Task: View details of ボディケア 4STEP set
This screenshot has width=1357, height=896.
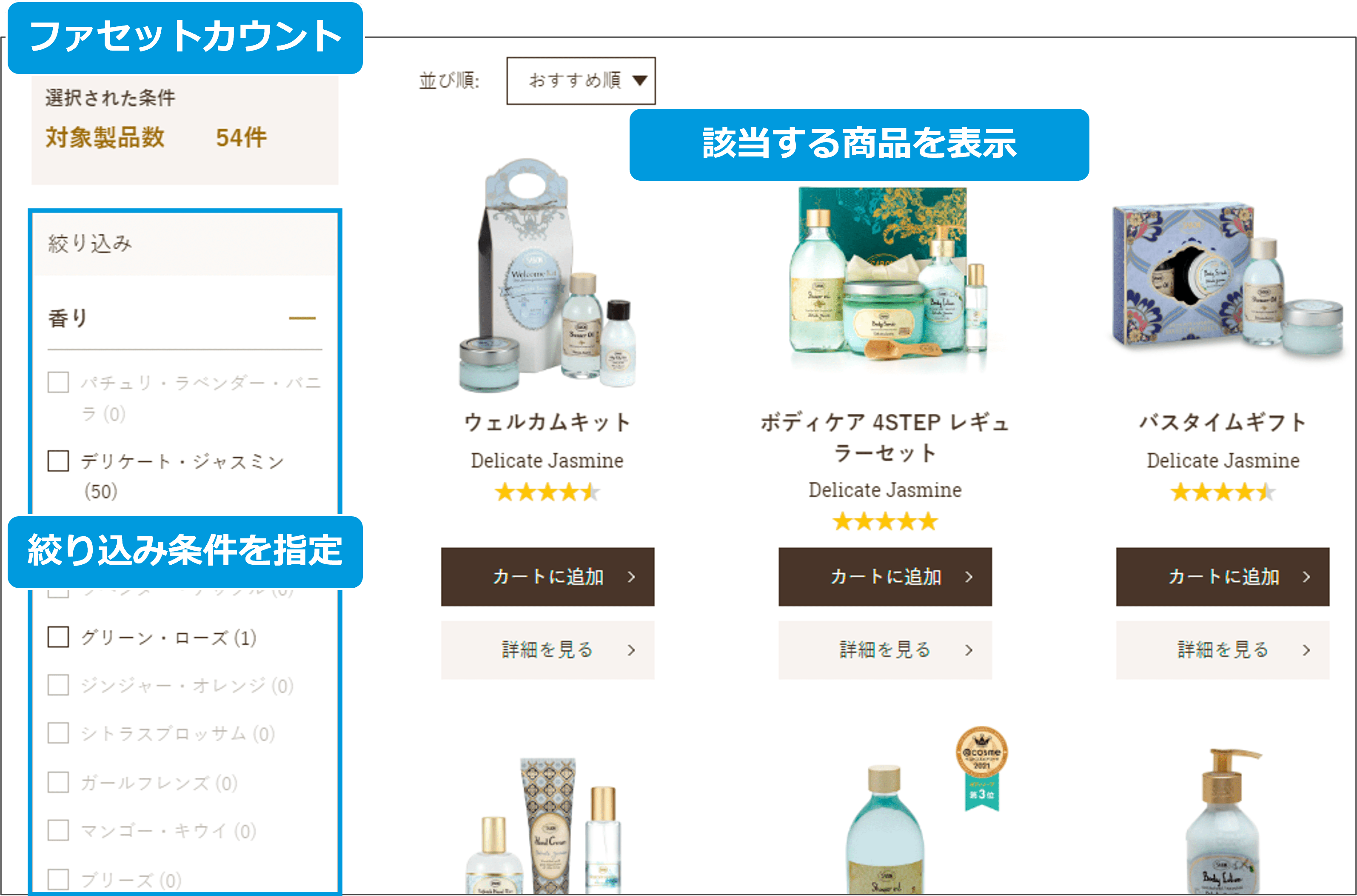Action: 885,650
